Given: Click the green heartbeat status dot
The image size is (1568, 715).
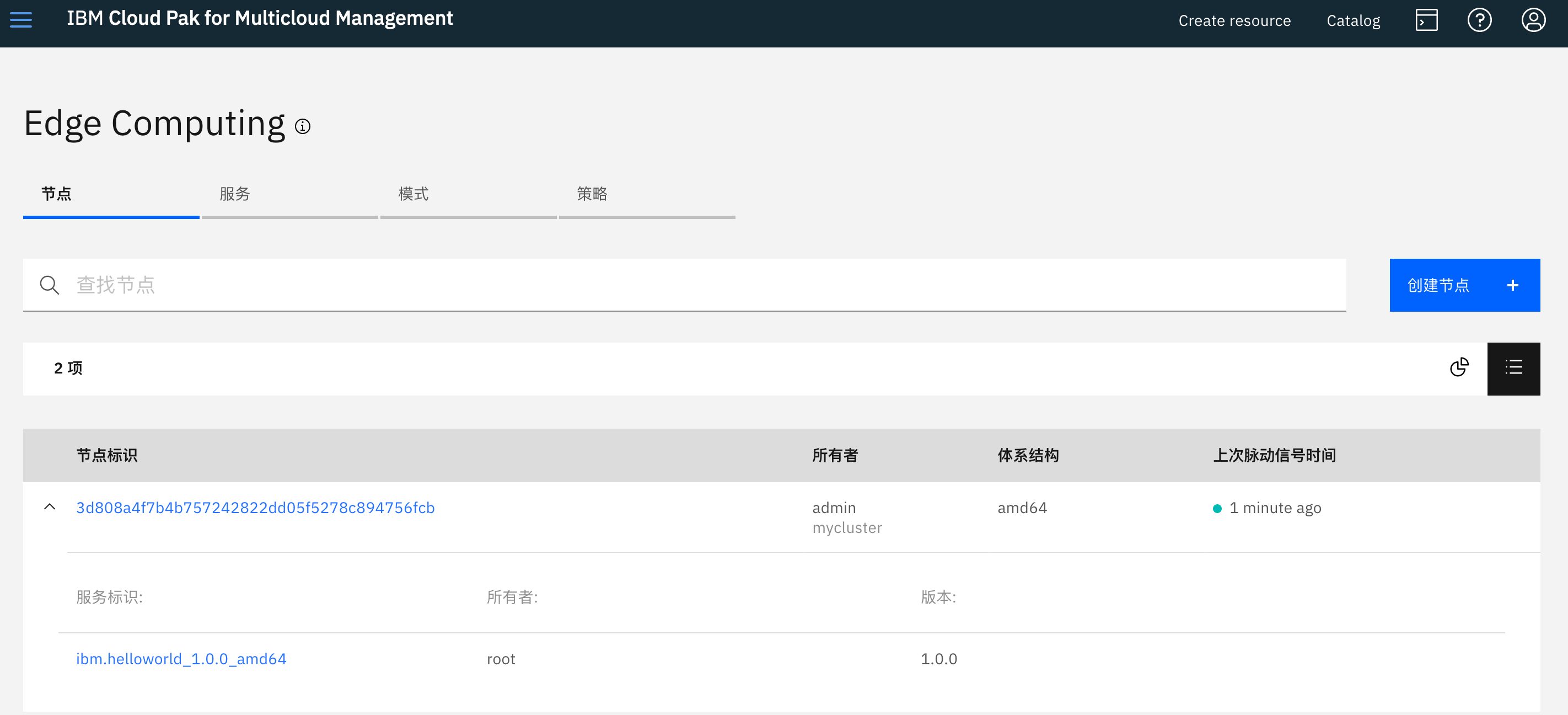Looking at the screenshot, I should pyautogui.click(x=1217, y=508).
